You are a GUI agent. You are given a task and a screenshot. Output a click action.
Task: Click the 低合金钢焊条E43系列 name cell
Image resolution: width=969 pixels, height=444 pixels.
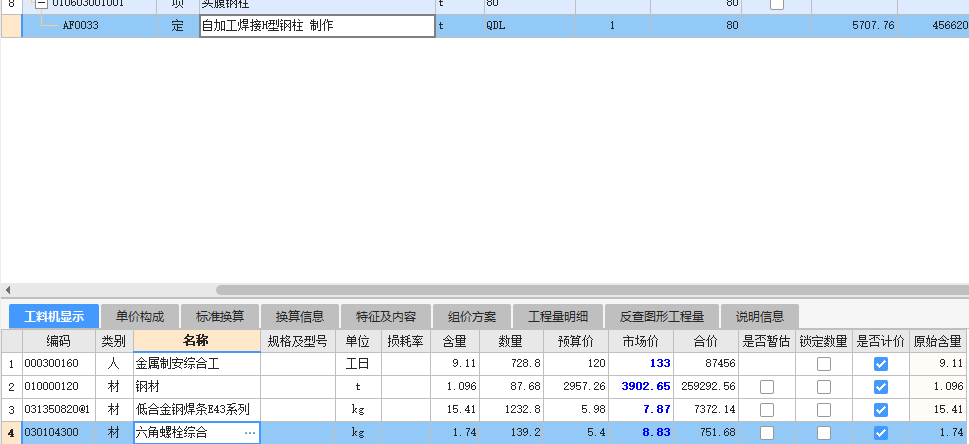tap(197, 410)
